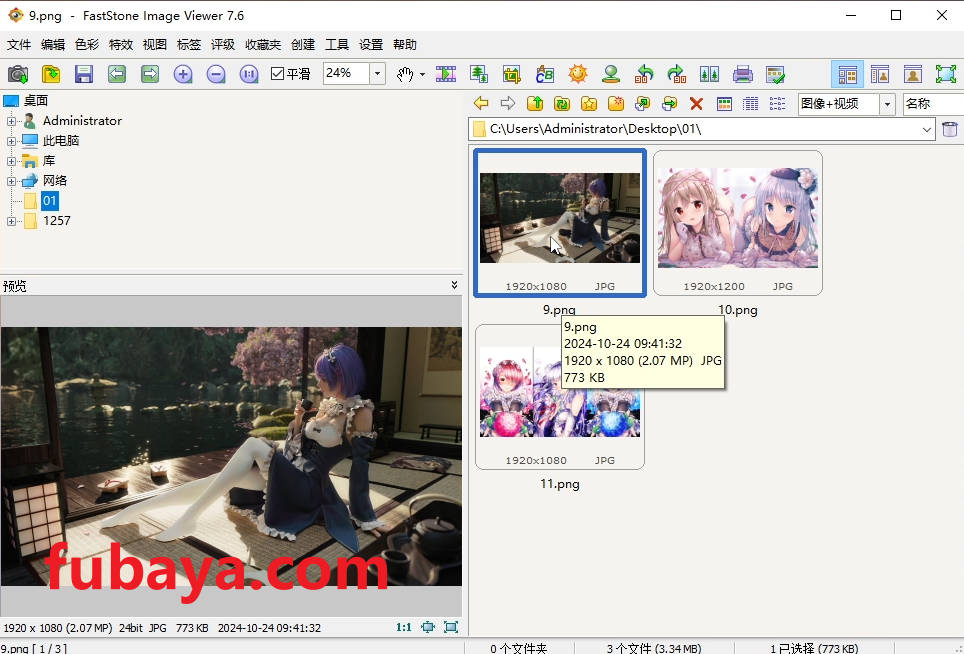Click the red X delete icon
Viewport: 964px width, 654px height.
696,103
